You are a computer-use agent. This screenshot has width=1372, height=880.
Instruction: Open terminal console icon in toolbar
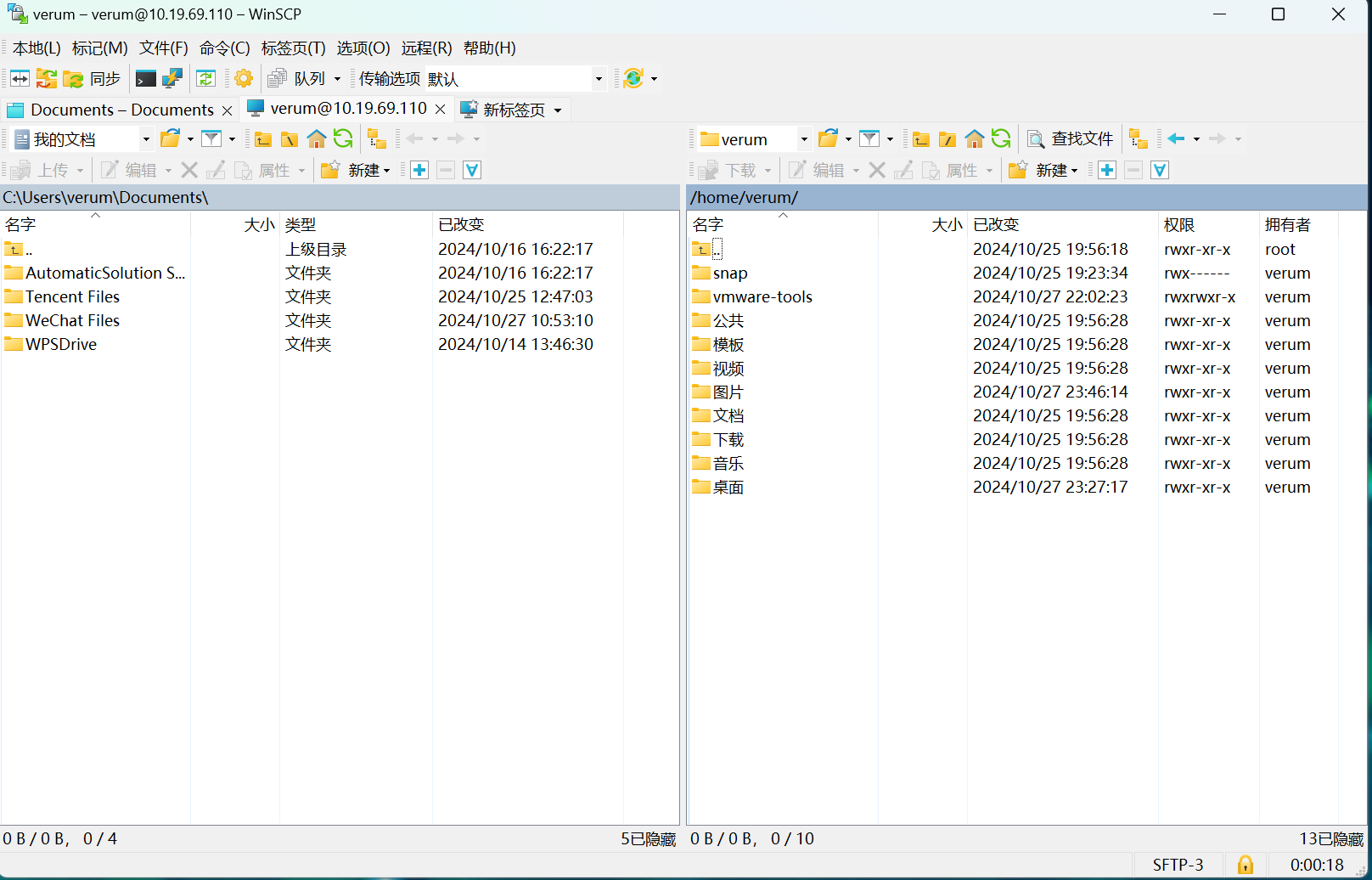click(146, 79)
